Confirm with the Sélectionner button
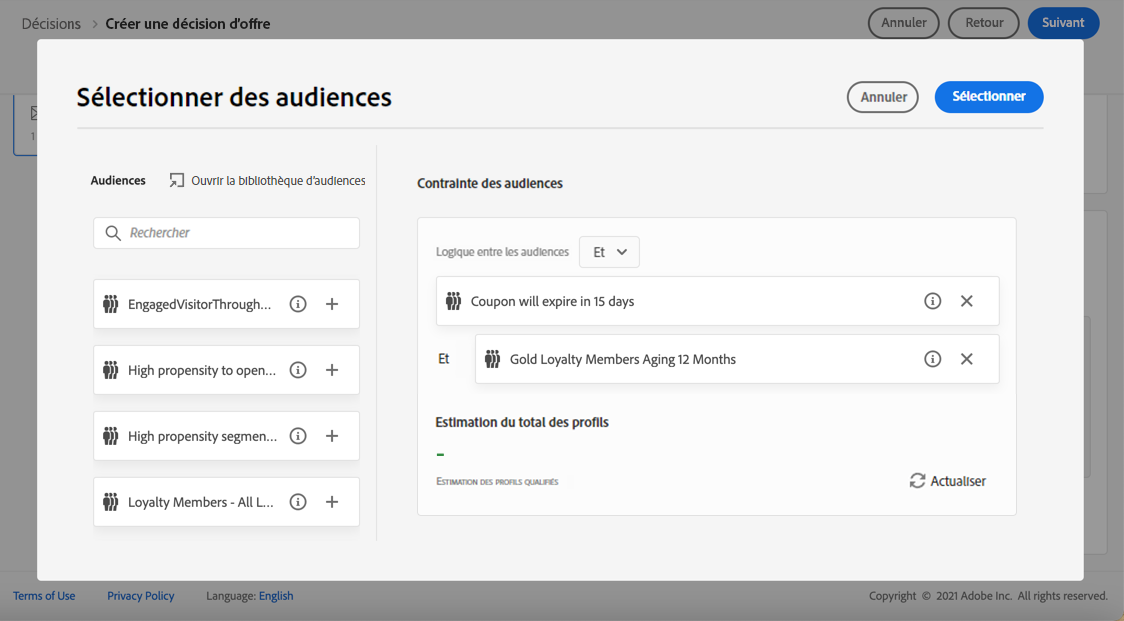This screenshot has height=621, width=1124. tap(988, 97)
